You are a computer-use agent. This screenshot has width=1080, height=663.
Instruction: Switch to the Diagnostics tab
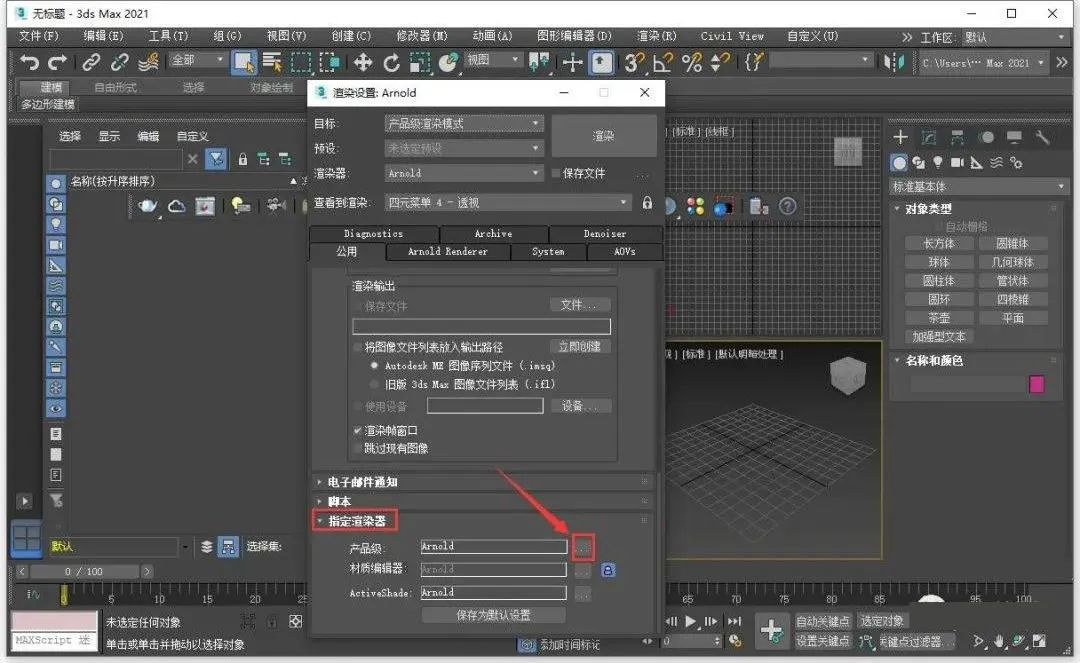(373, 234)
